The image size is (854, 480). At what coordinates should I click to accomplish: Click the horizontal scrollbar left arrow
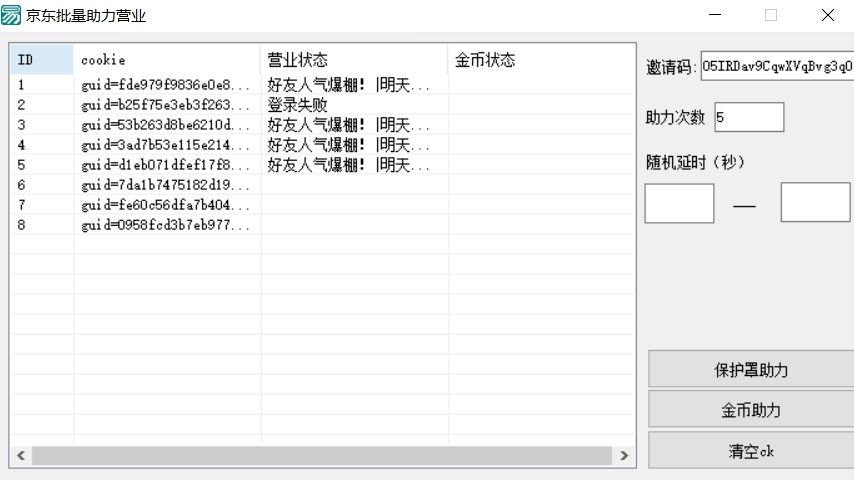tap(20, 455)
